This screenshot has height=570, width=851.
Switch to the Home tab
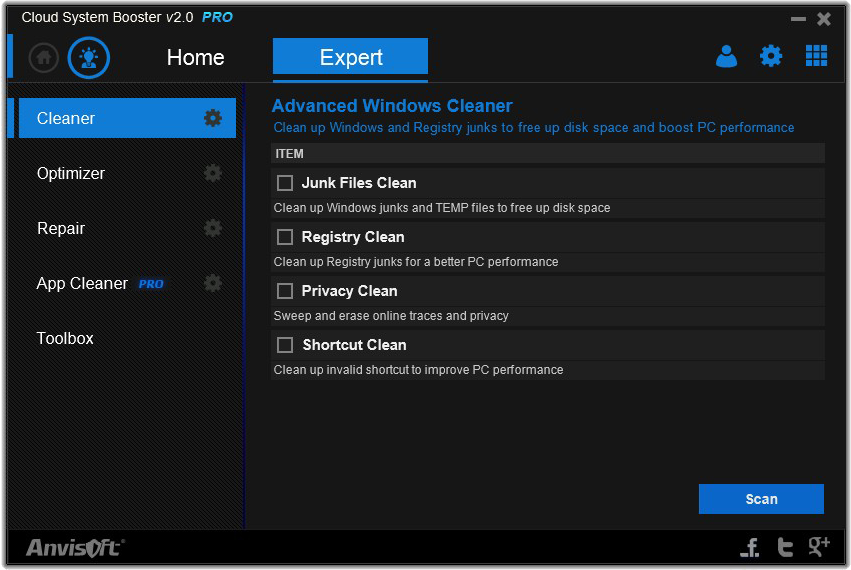(195, 58)
